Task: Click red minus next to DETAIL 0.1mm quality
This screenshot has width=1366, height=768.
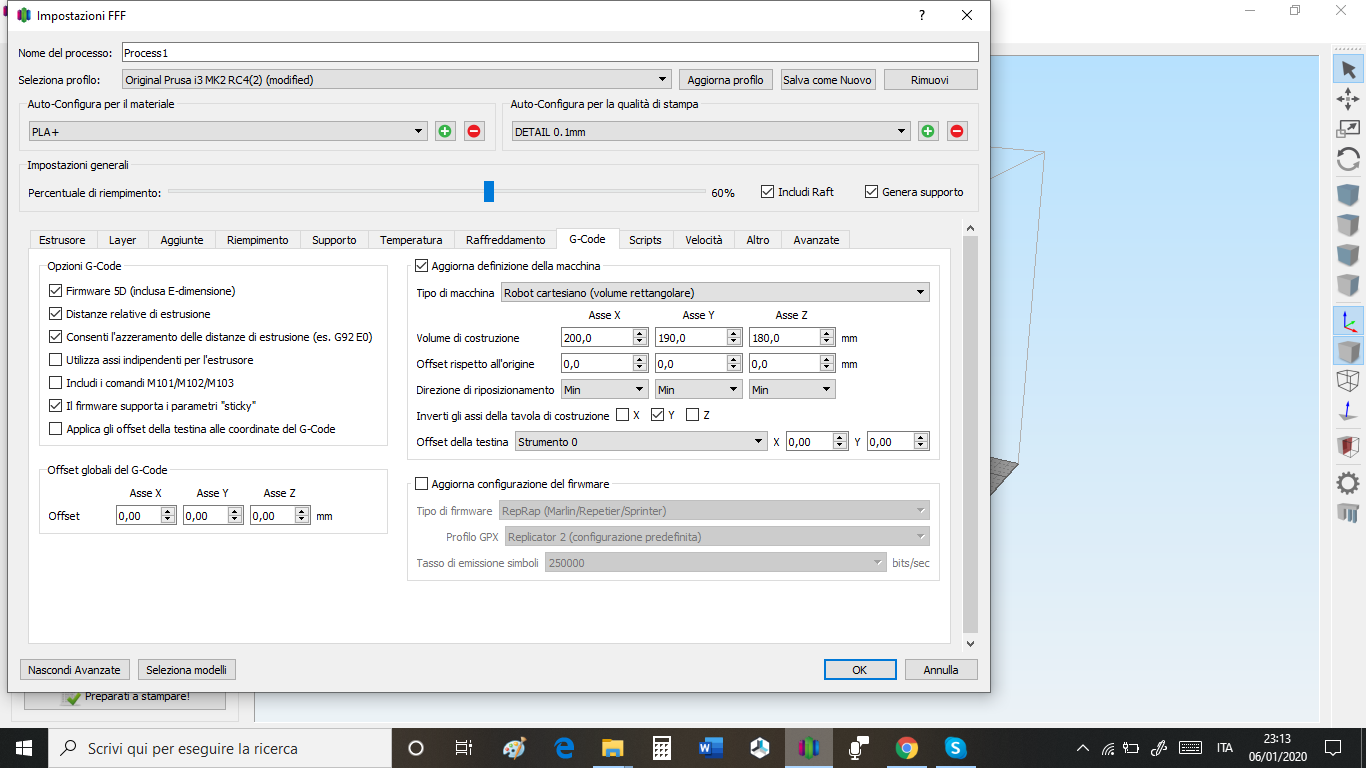Action: pos(957,131)
